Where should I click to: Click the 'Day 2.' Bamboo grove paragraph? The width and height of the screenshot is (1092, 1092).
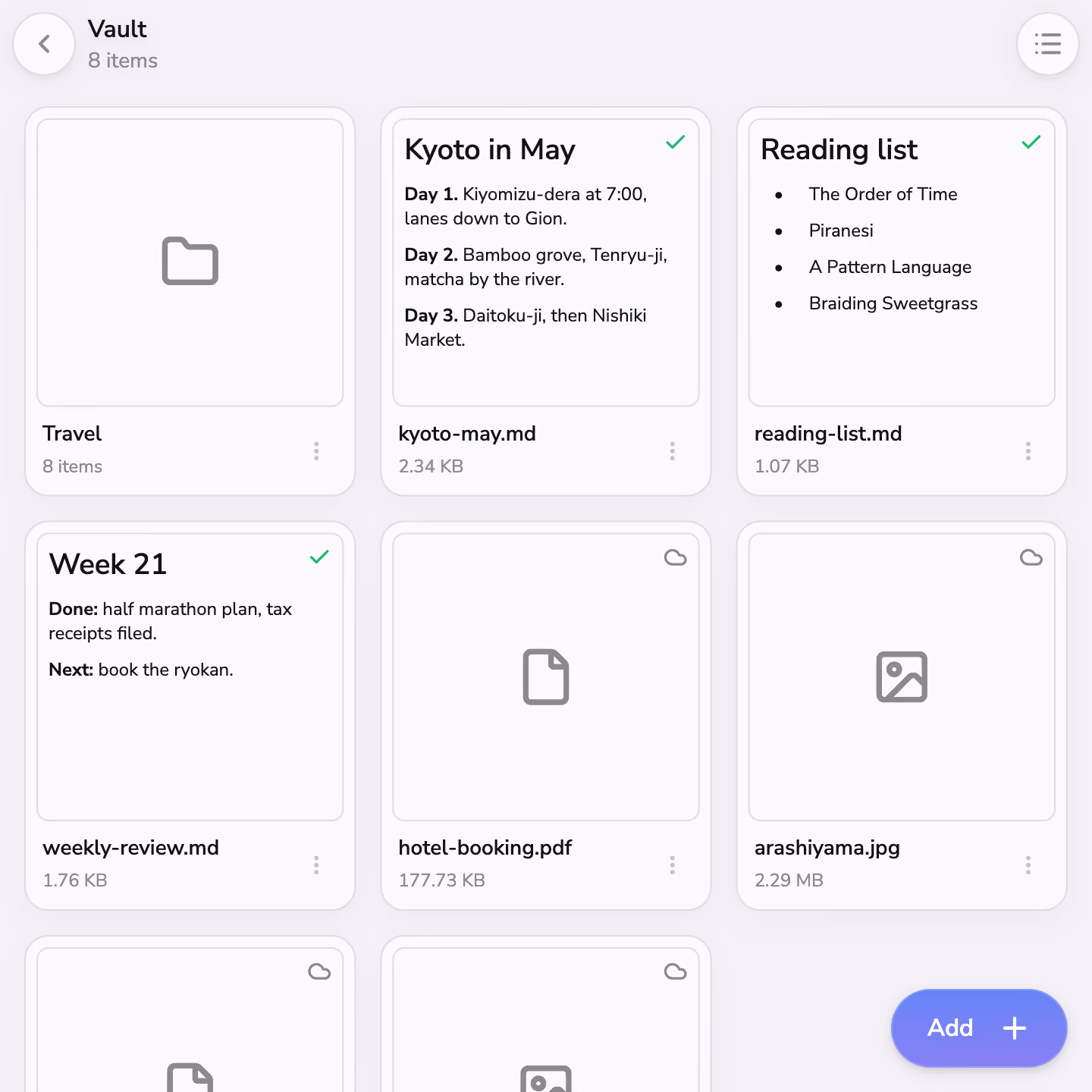tap(536, 267)
